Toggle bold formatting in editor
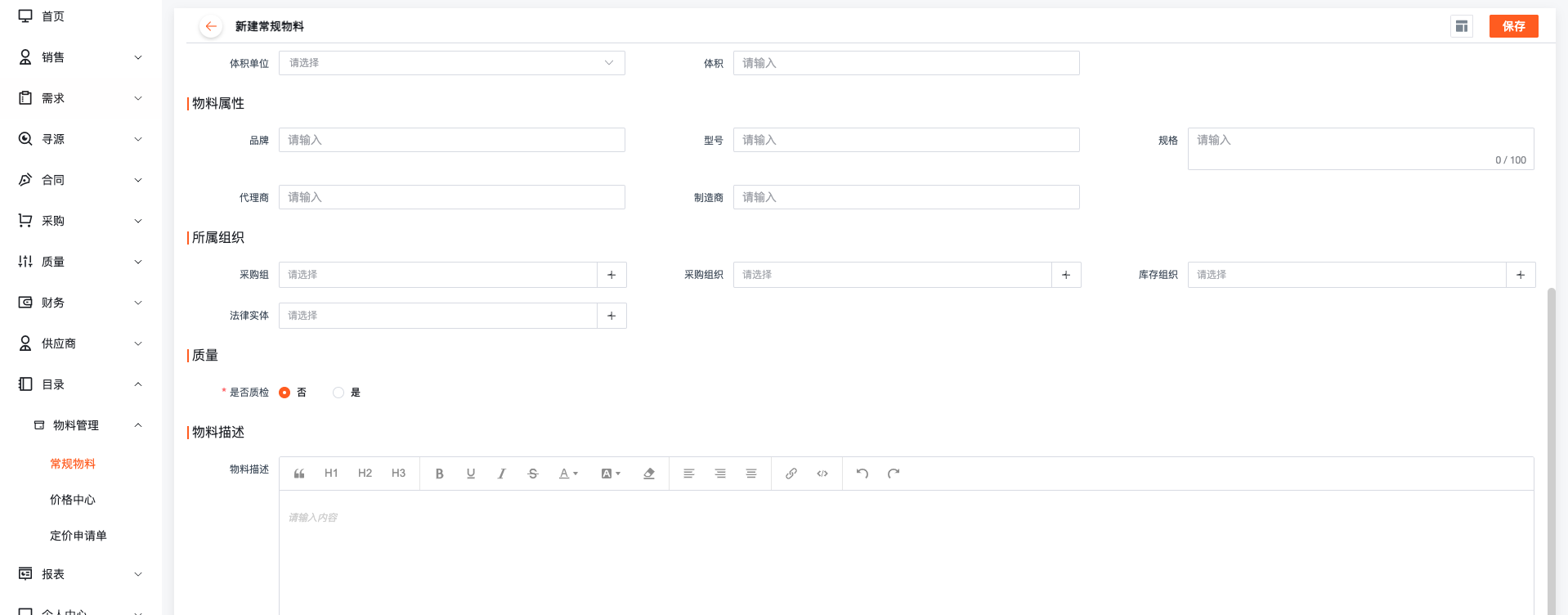1568x615 pixels. [439, 474]
